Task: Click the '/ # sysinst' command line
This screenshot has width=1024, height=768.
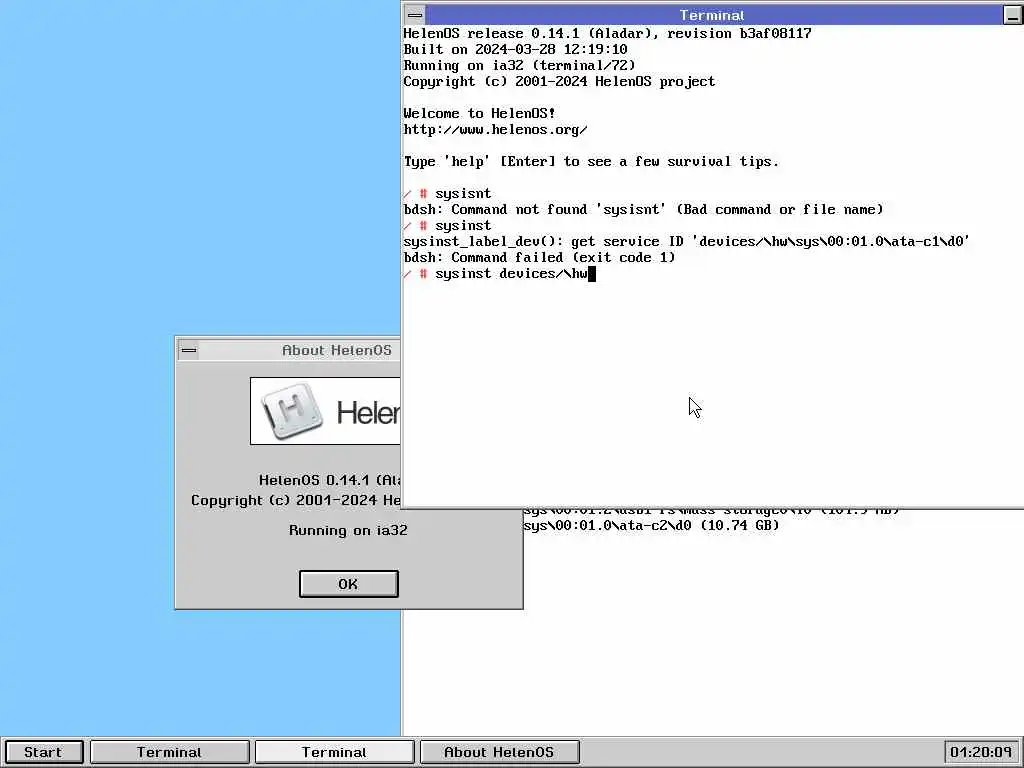Action: [447, 225]
